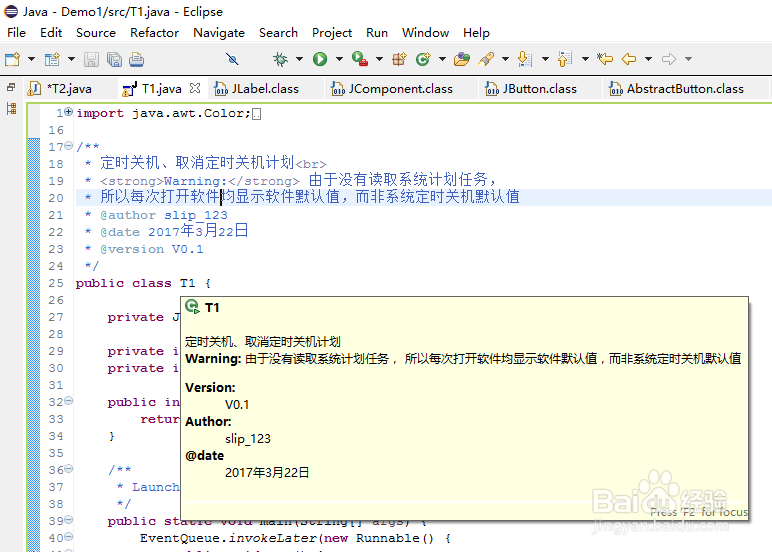Click the green Run button
Viewport: 772px width, 552px height.
coord(320,60)
